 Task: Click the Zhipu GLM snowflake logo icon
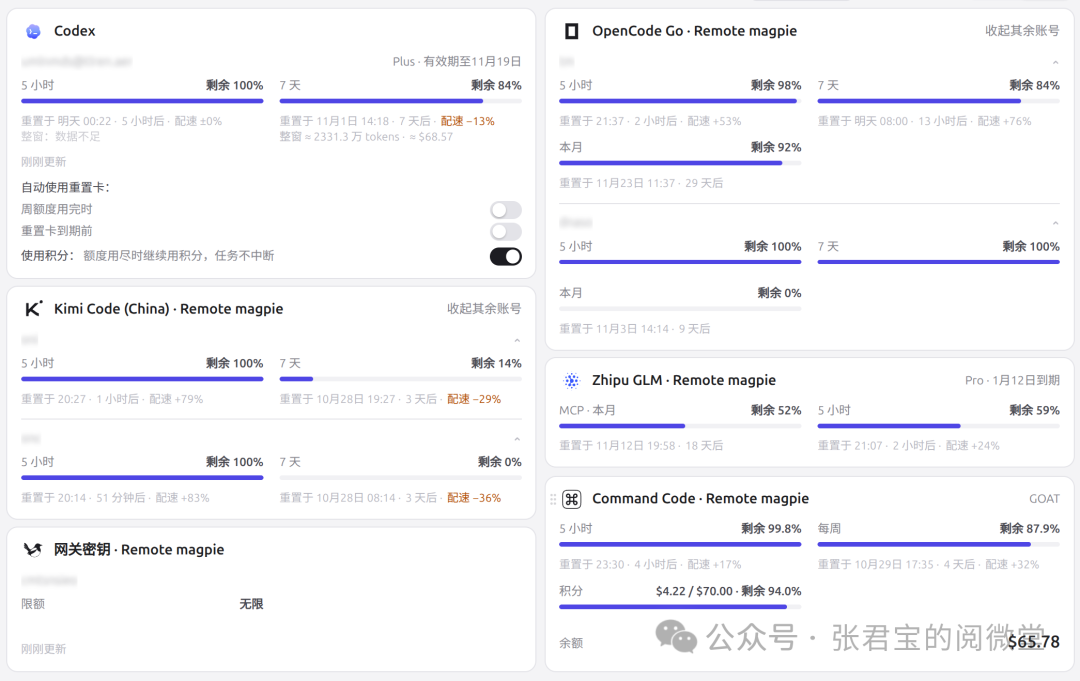coord(571,380)
